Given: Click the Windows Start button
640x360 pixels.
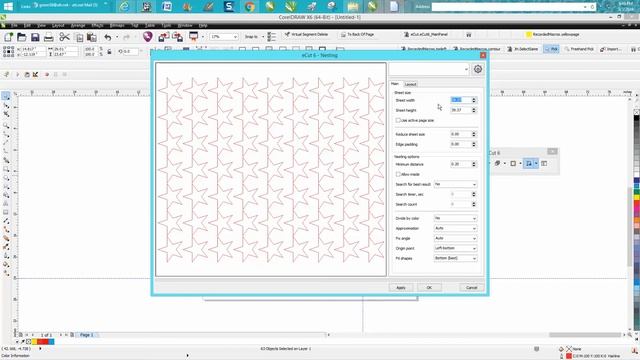Looking at the screenshot, I should [8, 6].
